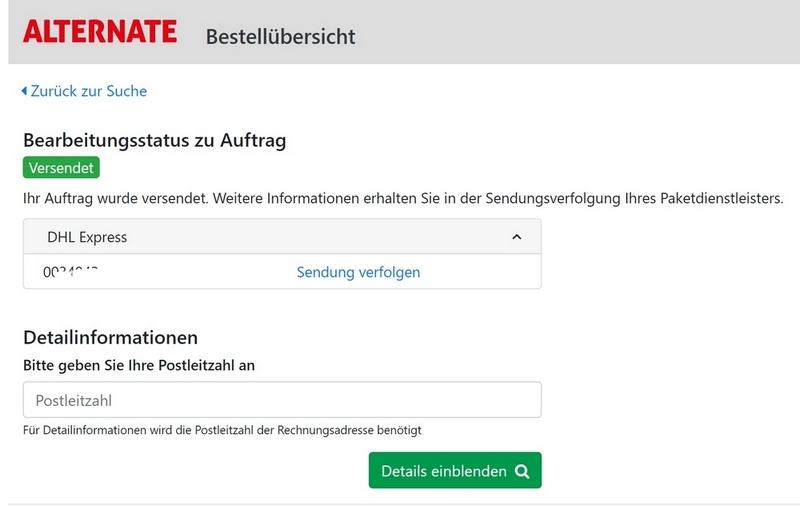Click blank space in the tracking row
This screenshot has height=506, width=800.
(480, 272)
